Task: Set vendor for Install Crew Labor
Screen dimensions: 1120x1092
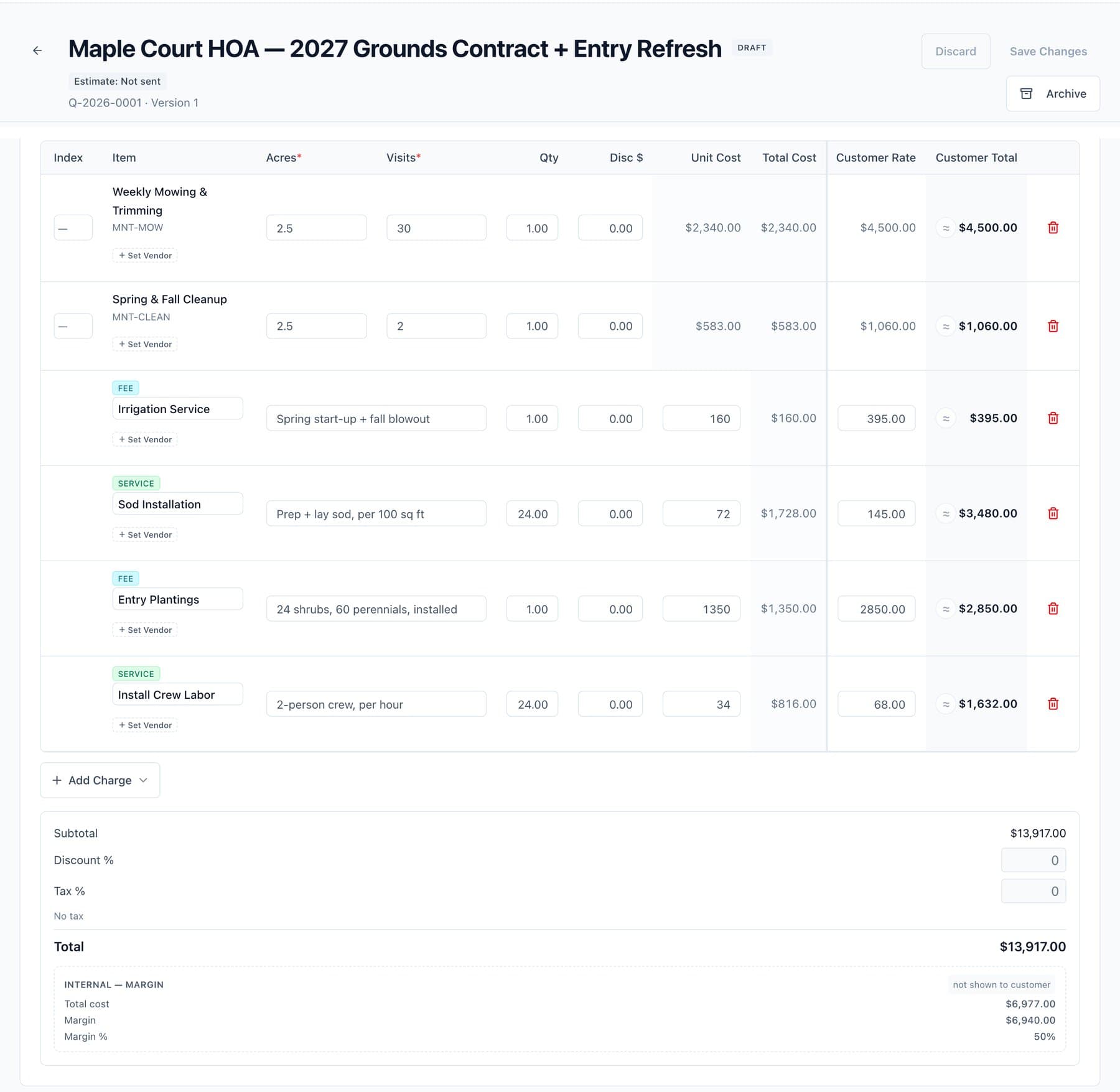Action: click(x=145, y=725)
